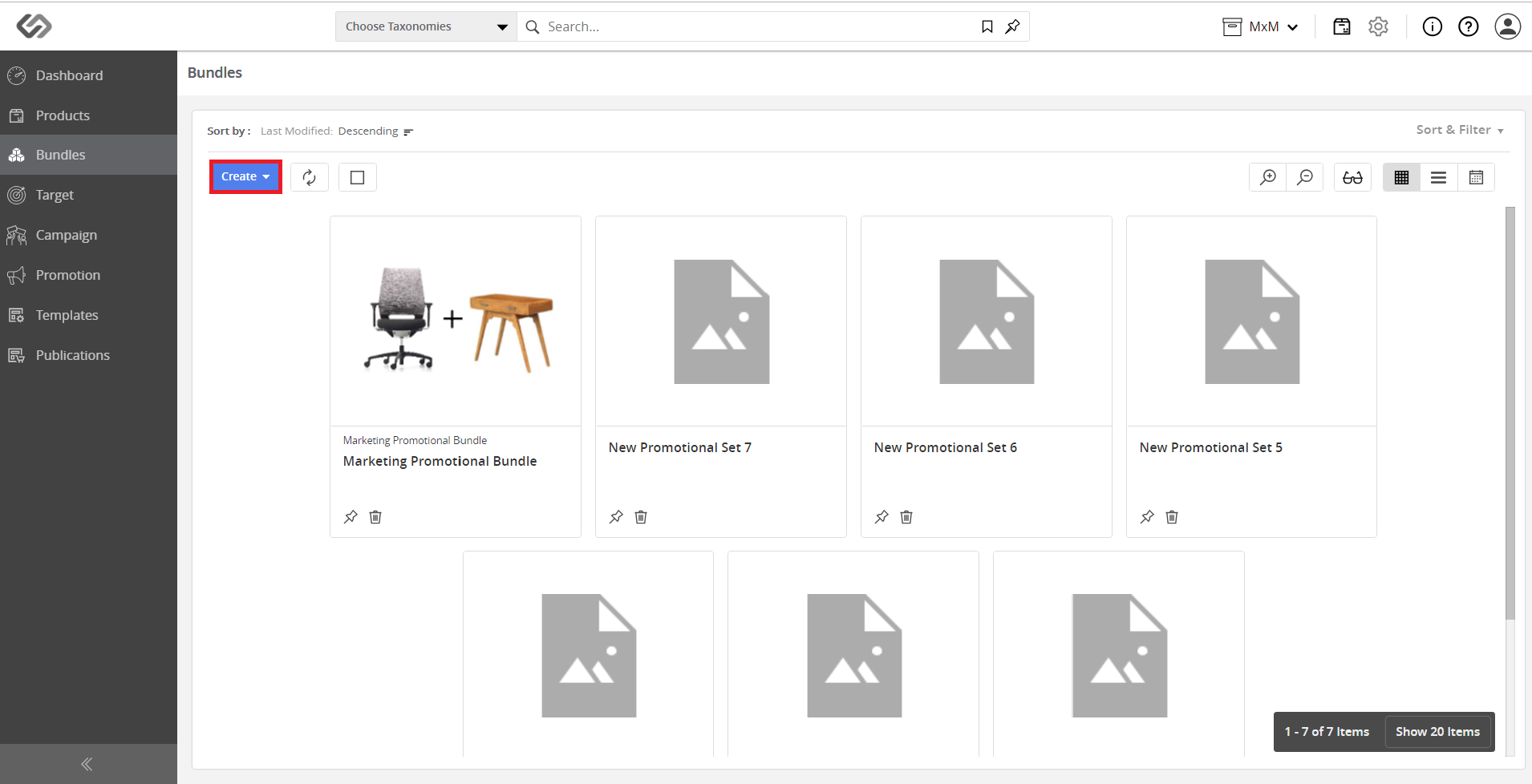Open the info icon in header
This screenshot has width=1532, height=784.
click(1433, 27)
